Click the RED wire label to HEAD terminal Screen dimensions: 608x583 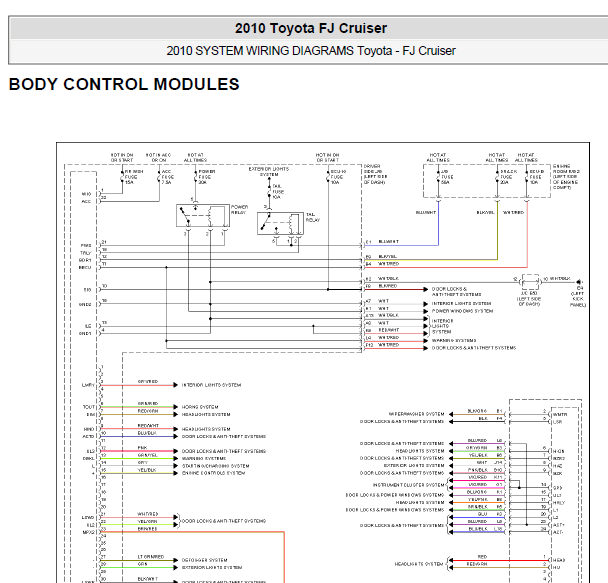(x=482, y=557)
